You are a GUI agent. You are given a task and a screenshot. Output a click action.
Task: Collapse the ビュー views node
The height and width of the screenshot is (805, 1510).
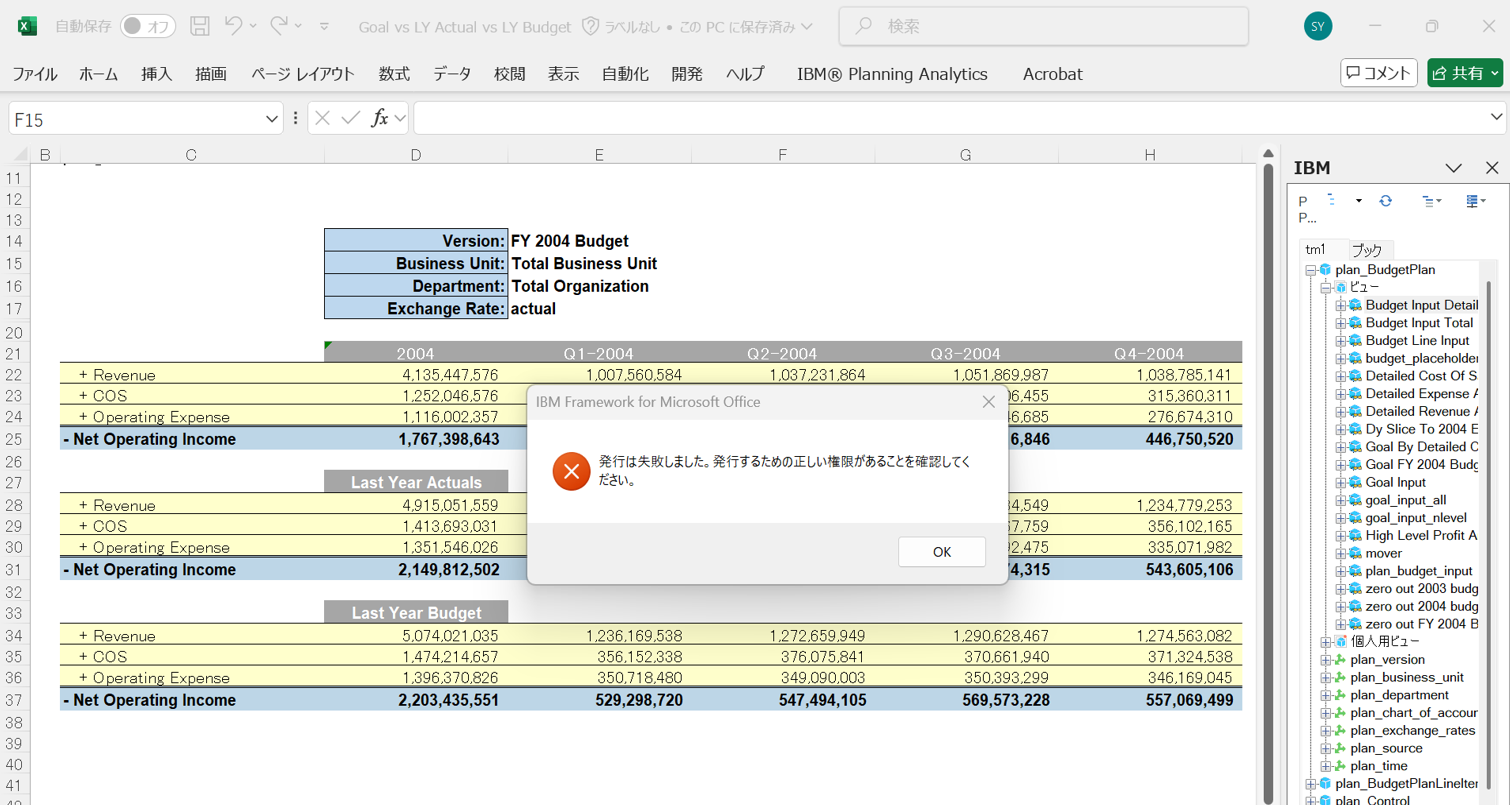point(1326,287)
